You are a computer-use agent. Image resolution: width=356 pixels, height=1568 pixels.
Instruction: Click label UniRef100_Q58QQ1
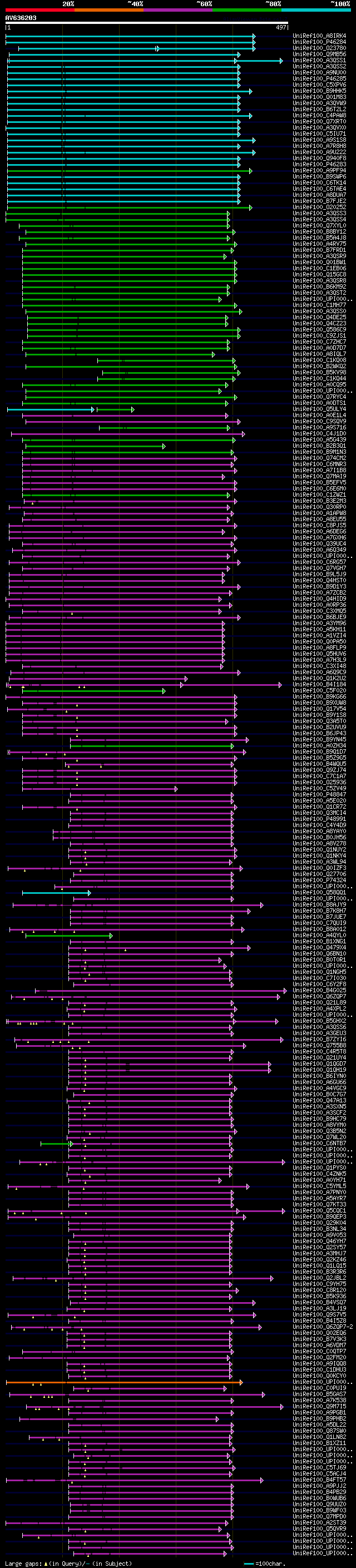319,892
